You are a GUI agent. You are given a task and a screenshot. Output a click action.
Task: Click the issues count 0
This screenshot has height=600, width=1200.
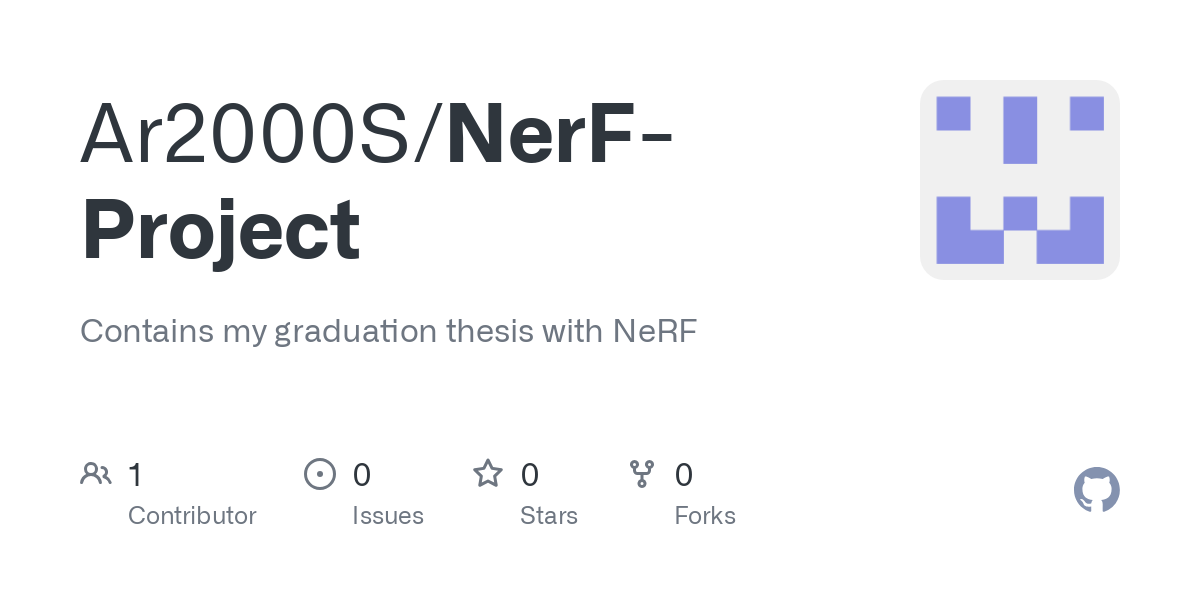coord(362,474)
